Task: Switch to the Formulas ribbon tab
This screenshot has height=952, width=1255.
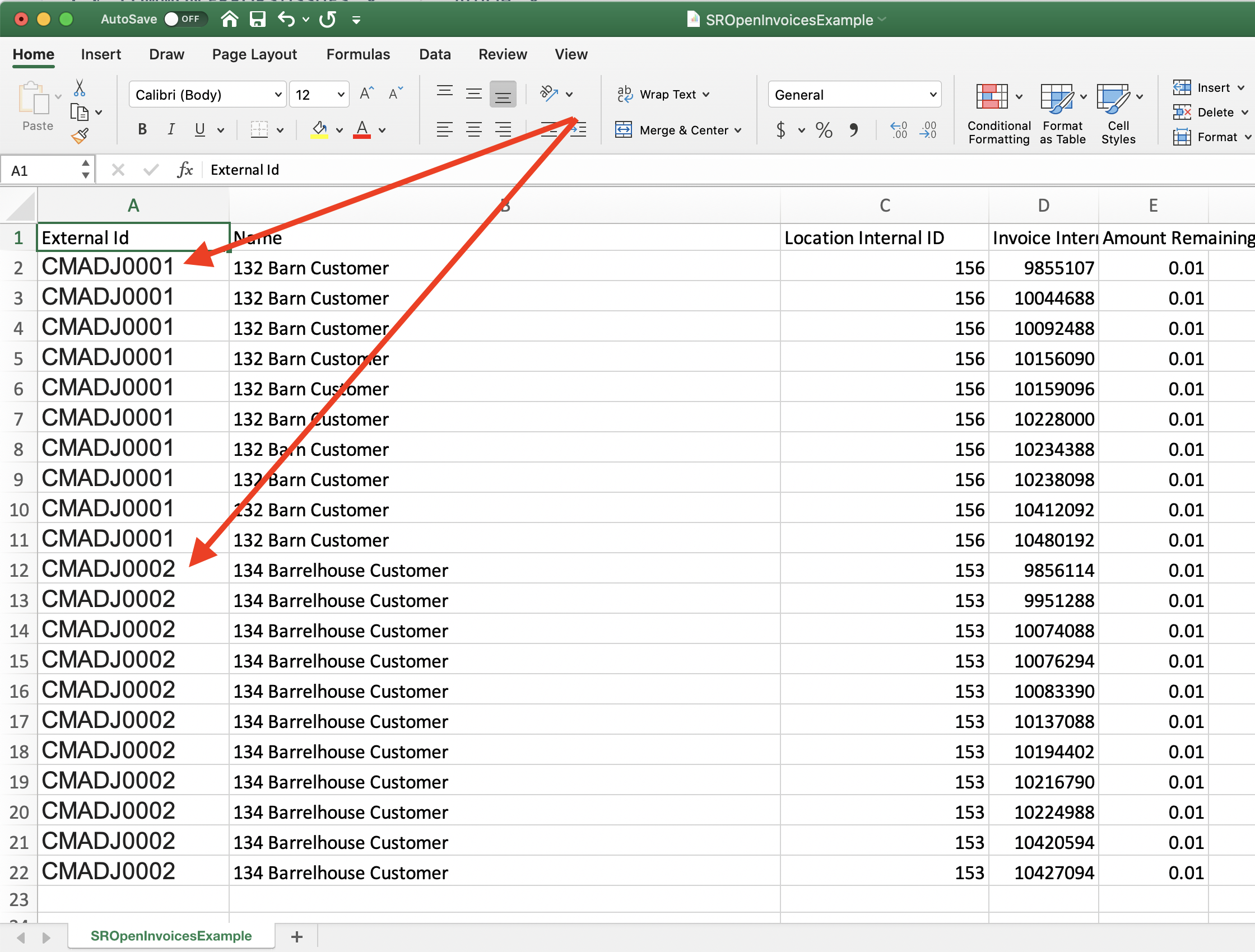Action: [358, 54]
